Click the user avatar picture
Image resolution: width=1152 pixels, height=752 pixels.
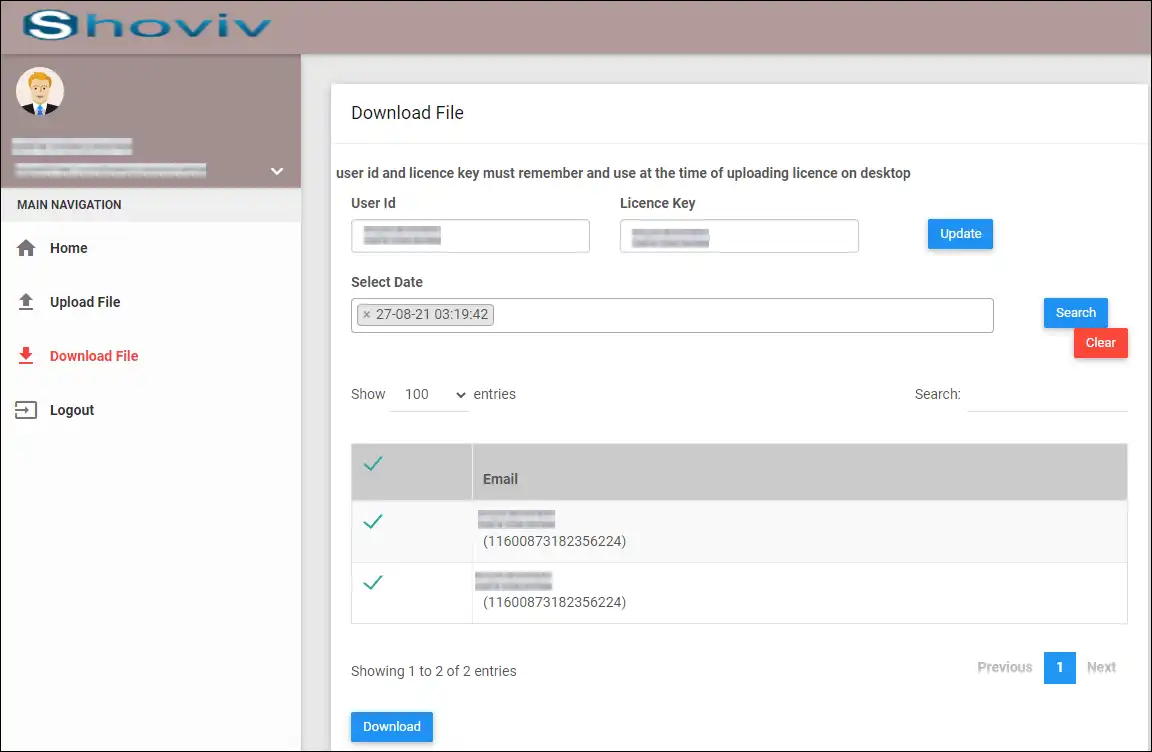coord(40,92)
